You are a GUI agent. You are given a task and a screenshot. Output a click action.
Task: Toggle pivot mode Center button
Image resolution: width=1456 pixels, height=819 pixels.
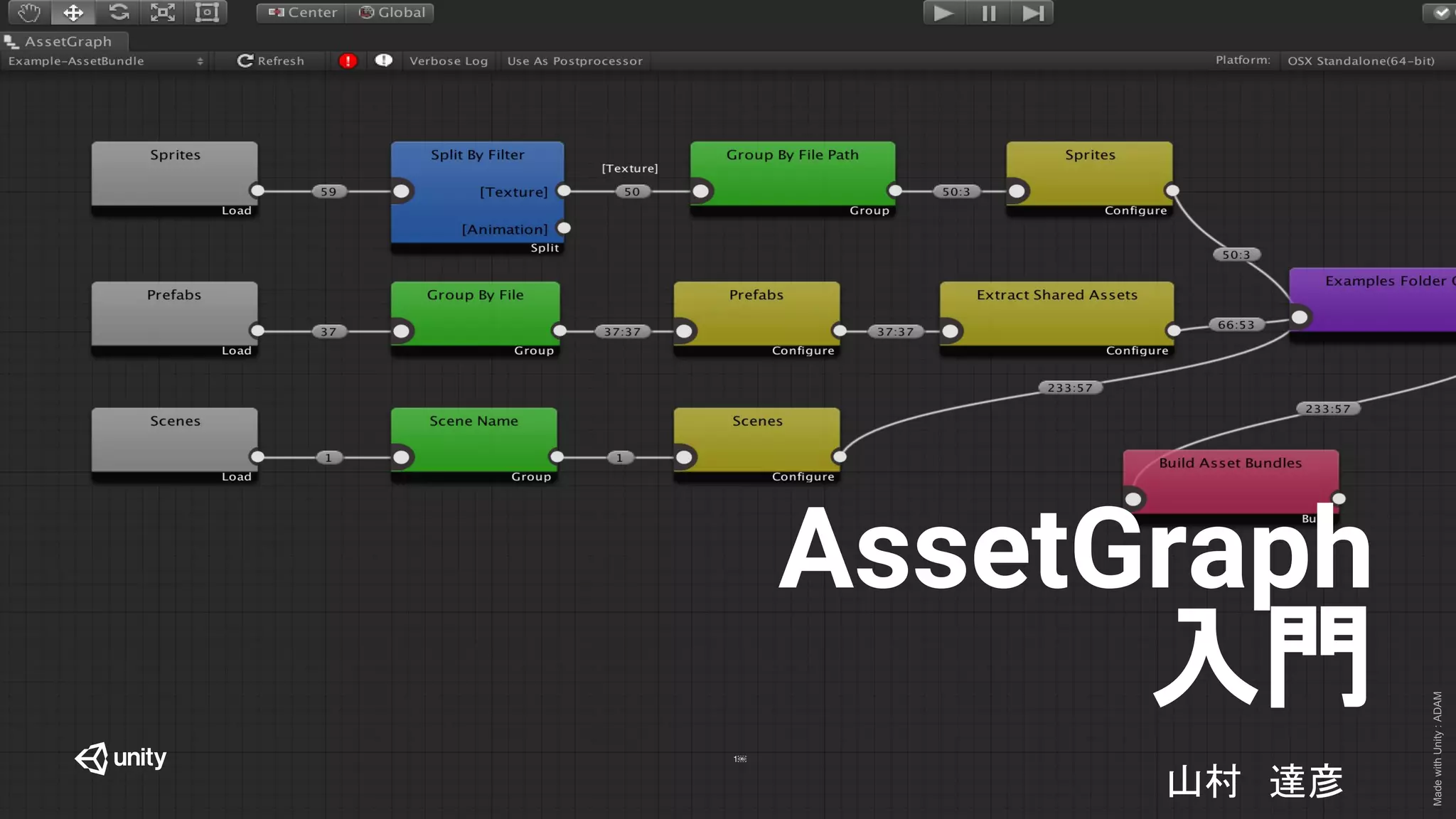[302, 13]
